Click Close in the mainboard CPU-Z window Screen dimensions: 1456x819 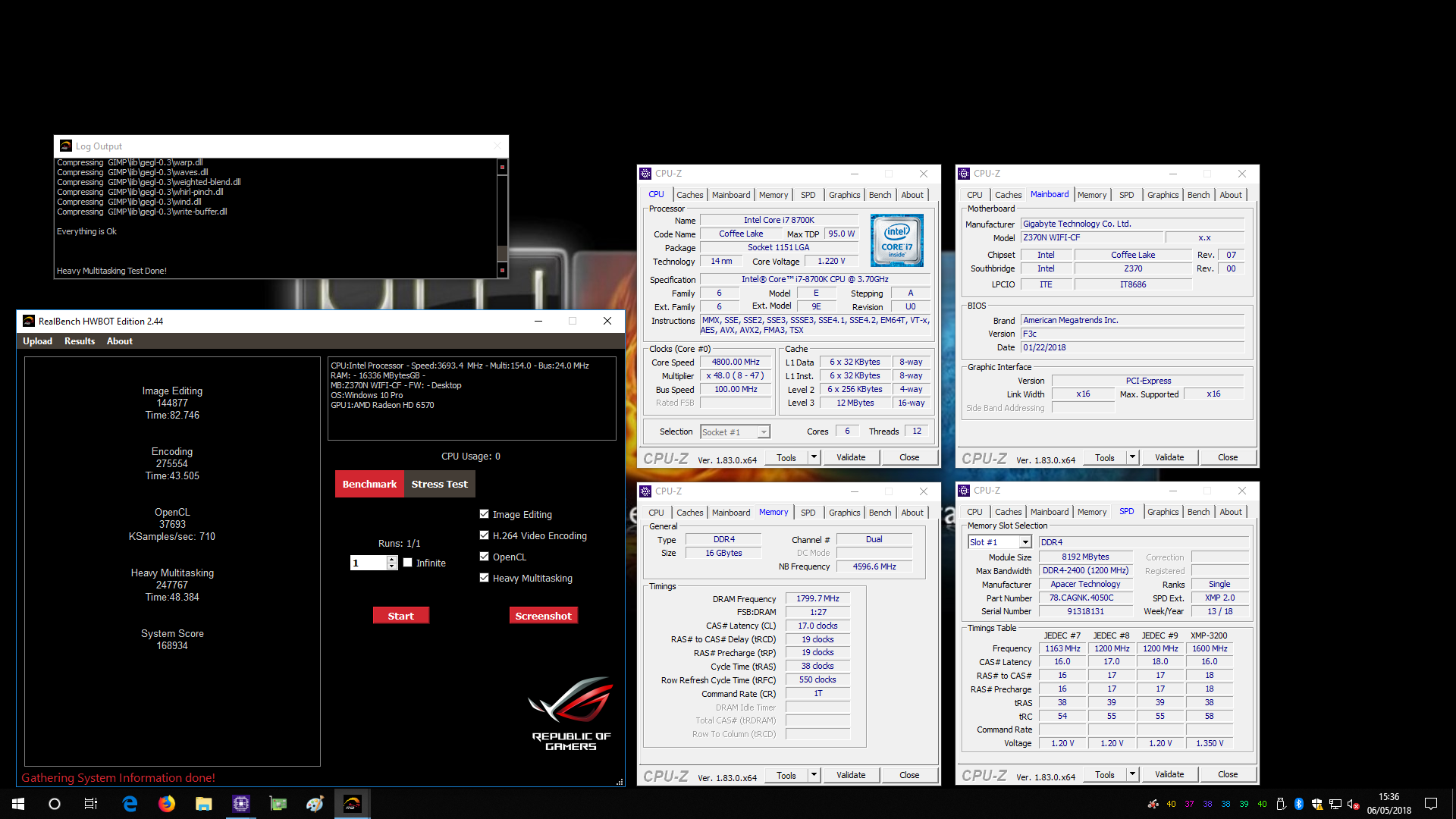pos(1228,457)
